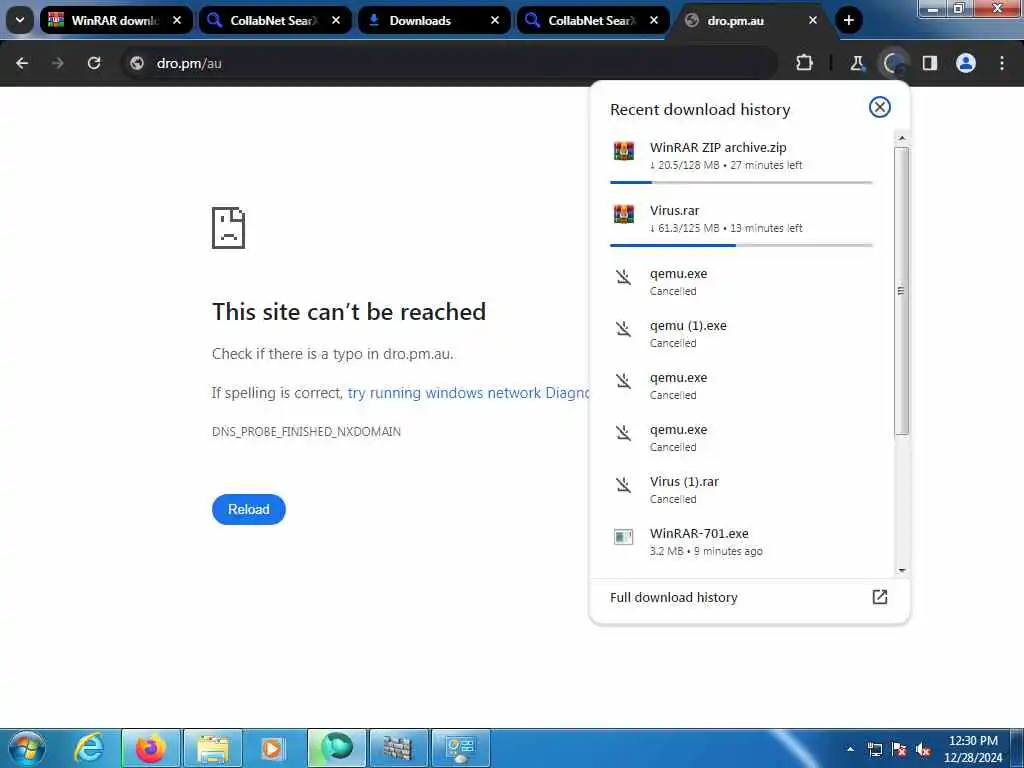This screenshot has height=768, width=1024.
Task: Click the blue Reload button
Action: [x=248, y=509]
